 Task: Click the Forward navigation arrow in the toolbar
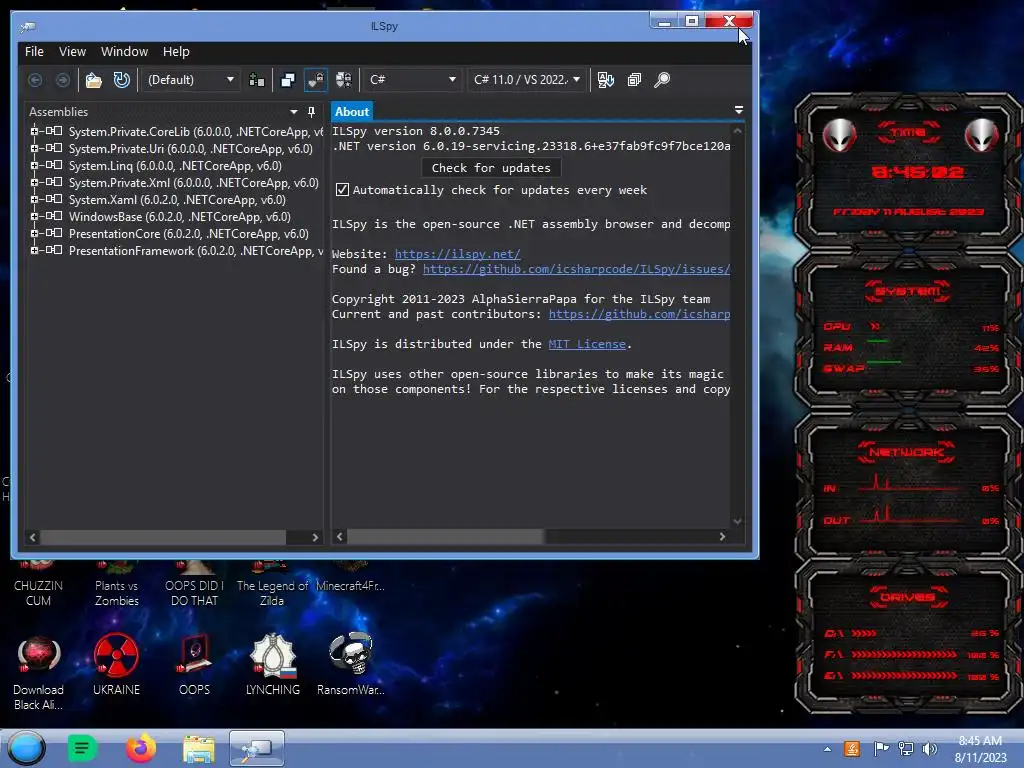pyautogui.click(x=63, y=80)
